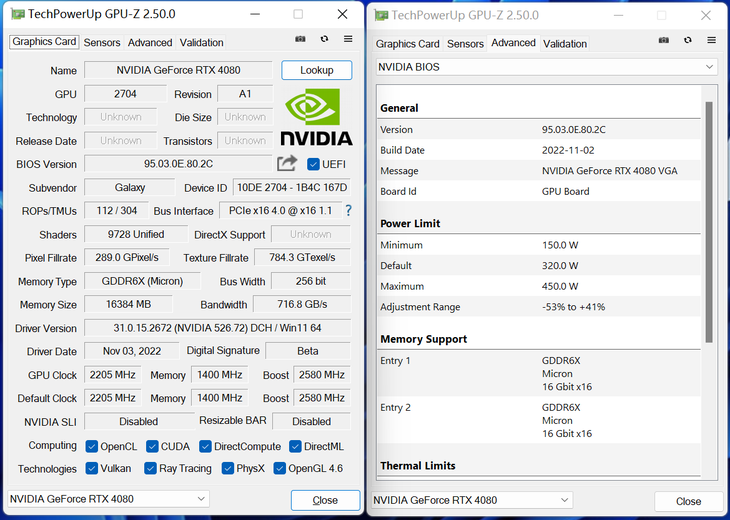Toggle the DirectML checkbox
The height and width of the screenshot is (520, 730).
coord(295,446)
